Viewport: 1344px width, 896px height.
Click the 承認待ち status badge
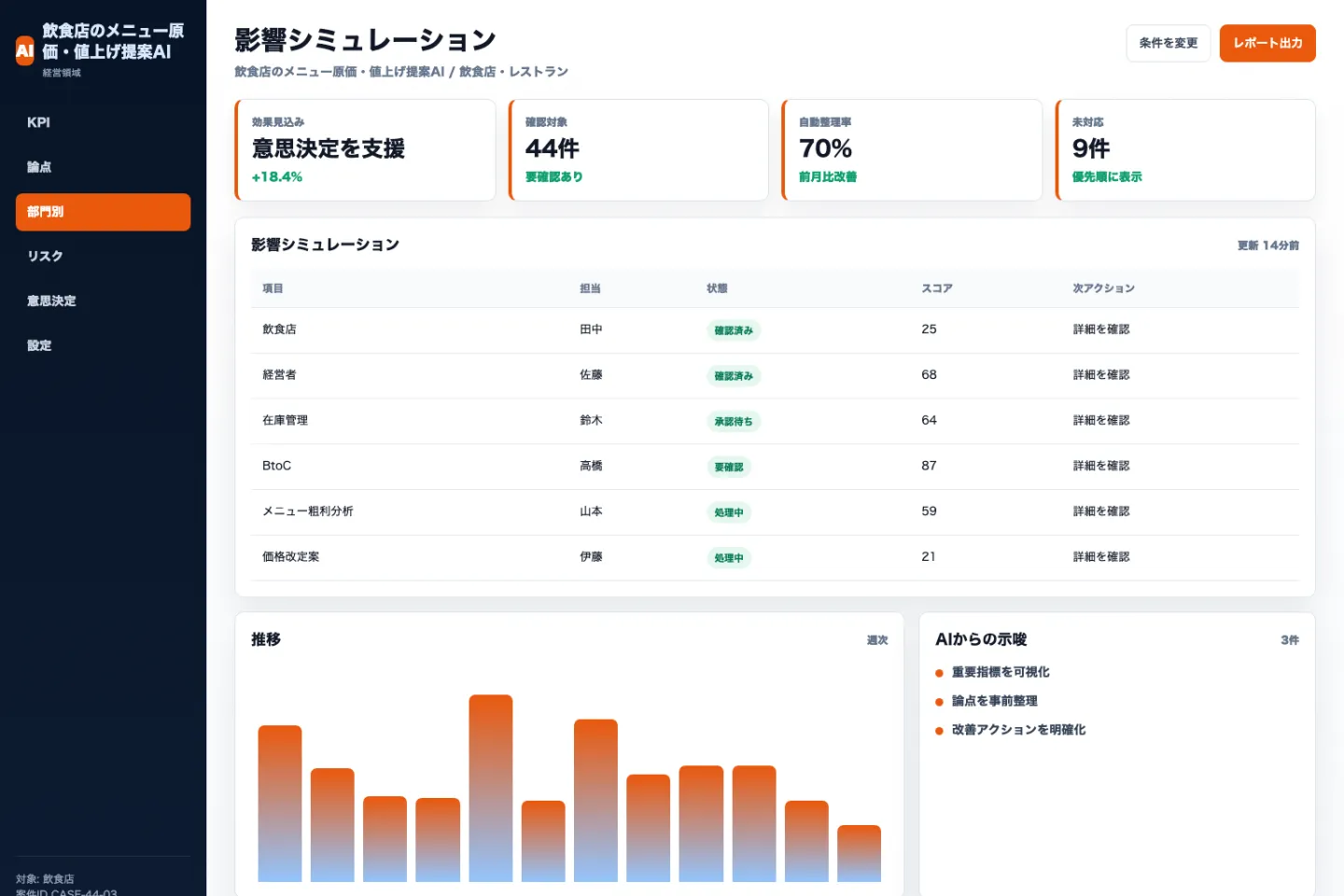point(734,422)
